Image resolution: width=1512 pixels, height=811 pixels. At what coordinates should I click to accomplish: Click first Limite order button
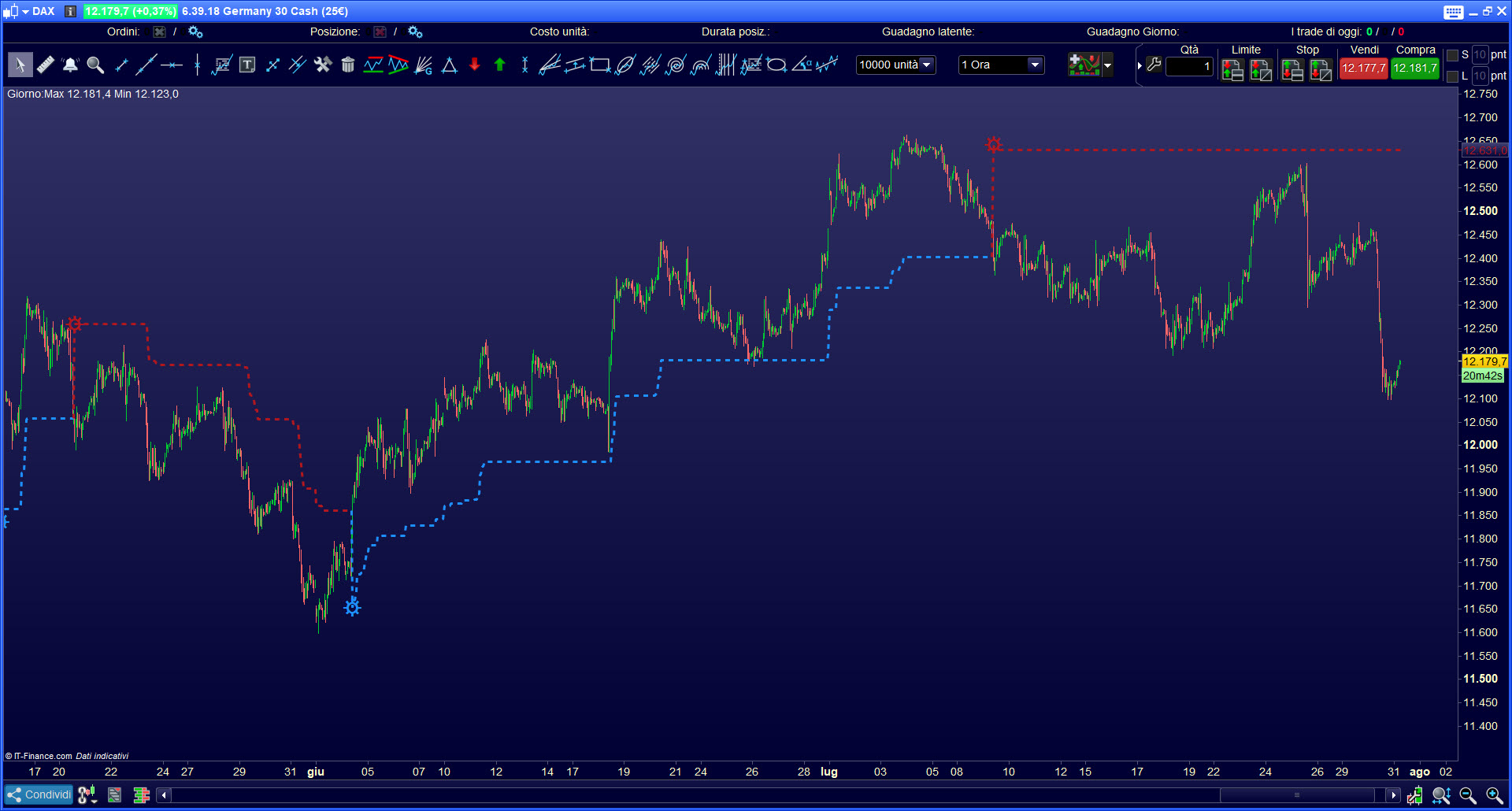coord(1232,69)
